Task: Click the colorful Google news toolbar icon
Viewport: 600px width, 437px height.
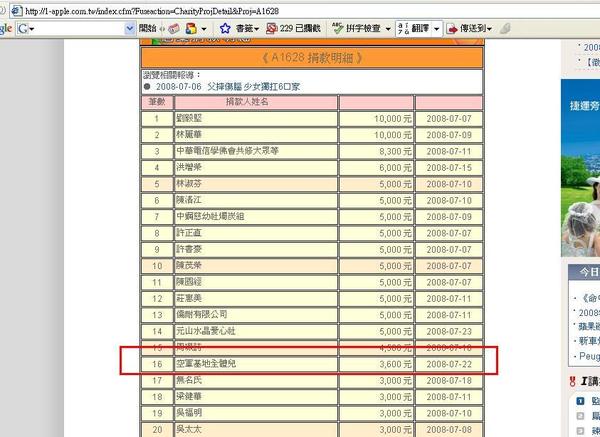Action: [x=191, y=29]
